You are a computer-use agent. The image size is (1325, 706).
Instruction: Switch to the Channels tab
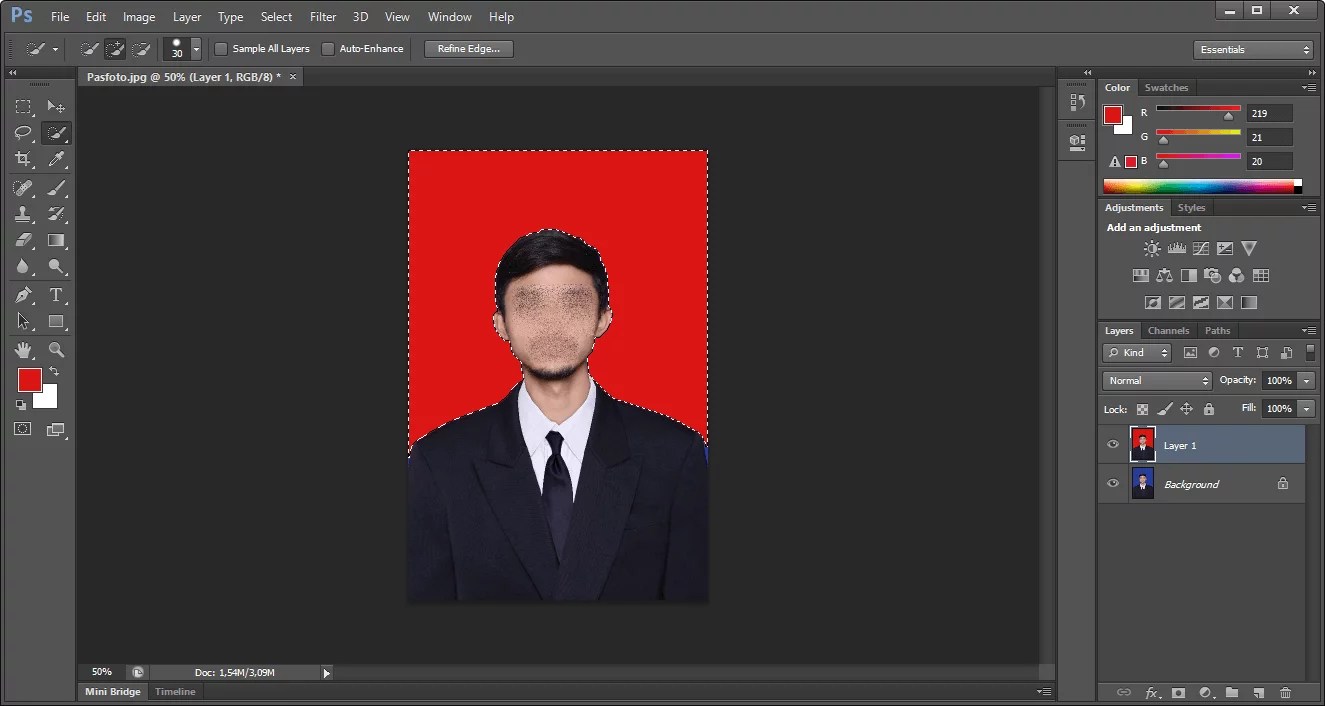click(x=1168, y=331)
